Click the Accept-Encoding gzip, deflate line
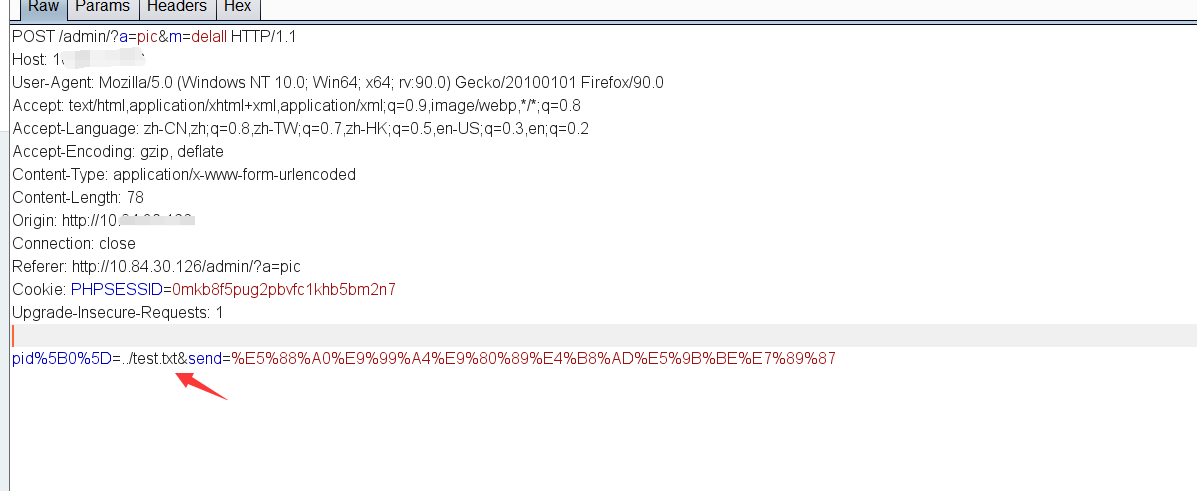Image resolution: width=1197 pixels, height=491 pixels. 118,152
